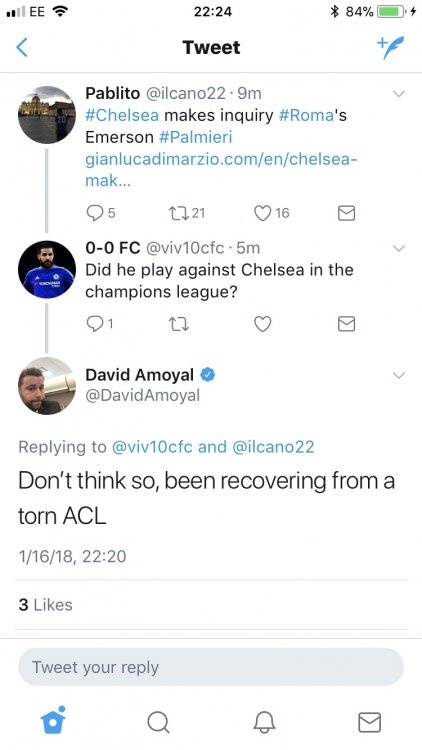Expand chevron menu on David Amoyal tweet
Viewport: 422px width, 750px height.
coord(399,375)
